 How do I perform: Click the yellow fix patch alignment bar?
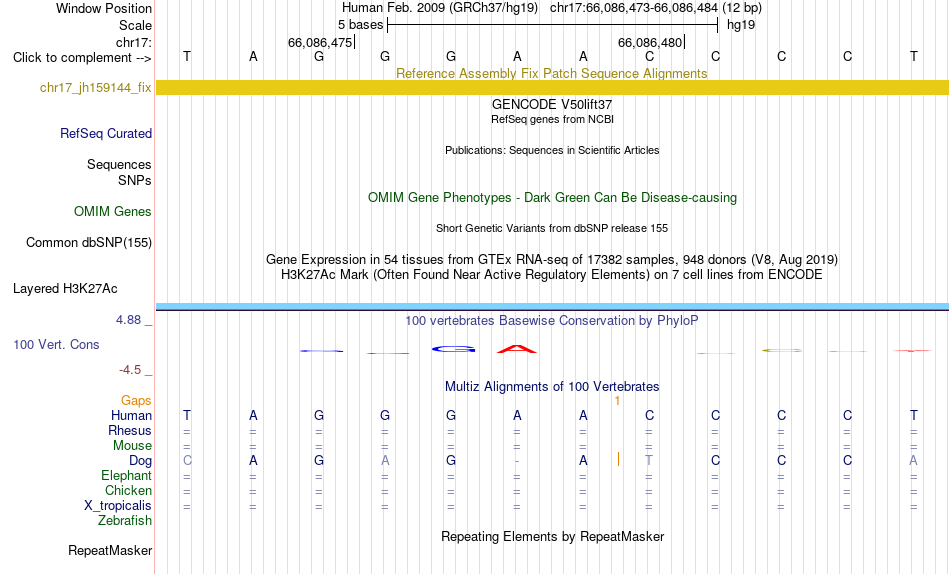[x=552, y=87]
